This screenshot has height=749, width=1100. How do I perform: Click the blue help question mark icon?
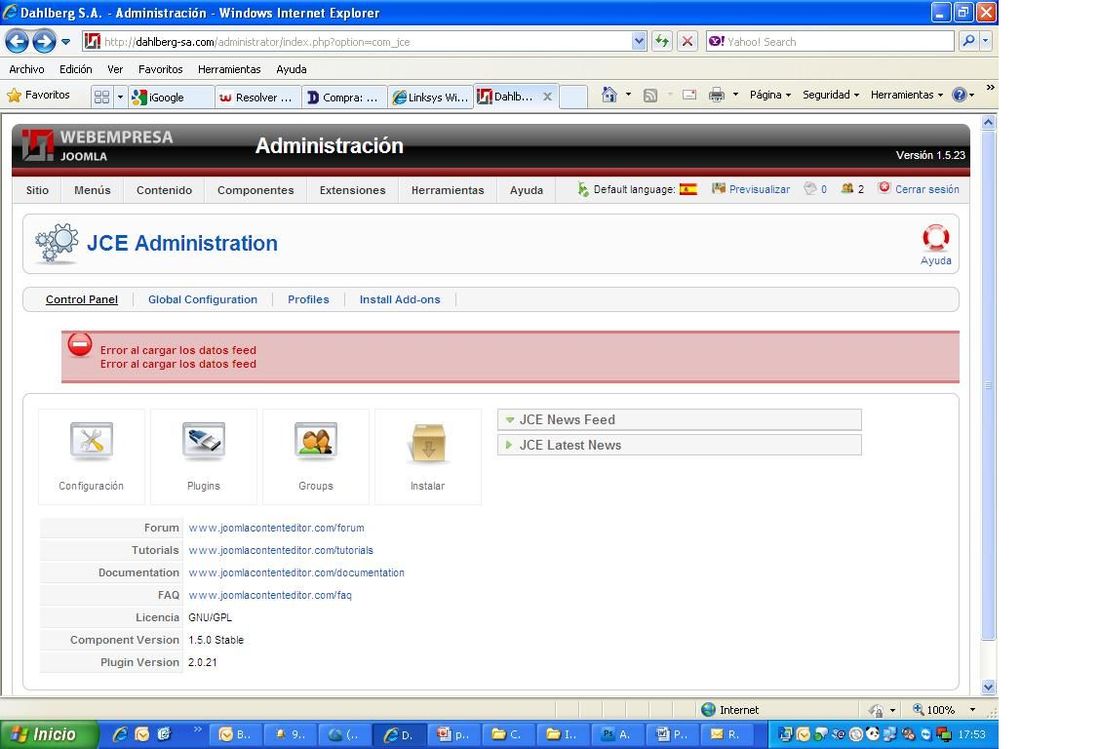point(959,95)
